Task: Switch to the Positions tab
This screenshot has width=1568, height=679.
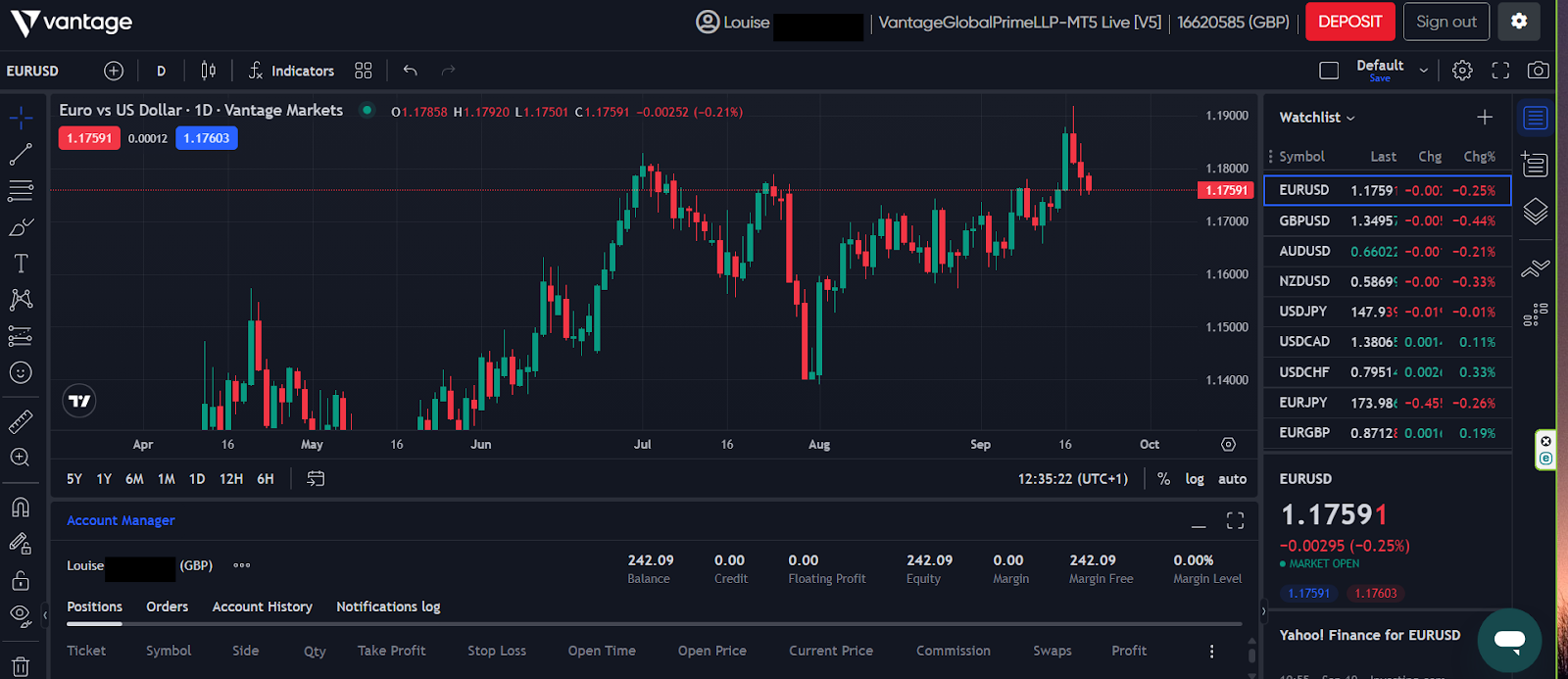Action: pos(94,607)
